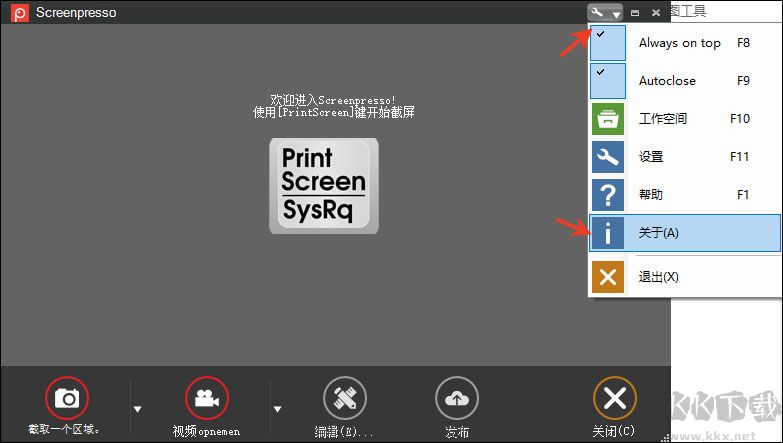Click the Always on top label text

click(x=680, y=43)
